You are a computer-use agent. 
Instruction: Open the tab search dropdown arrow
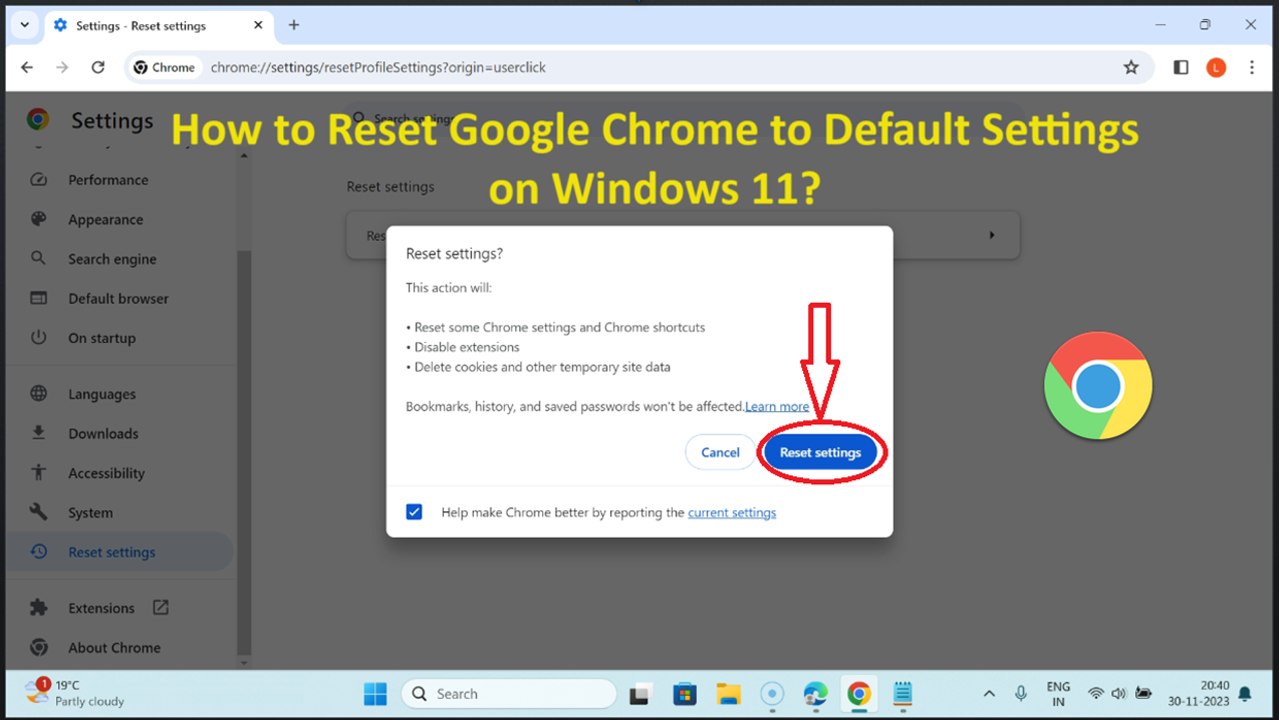pos(24,25)
